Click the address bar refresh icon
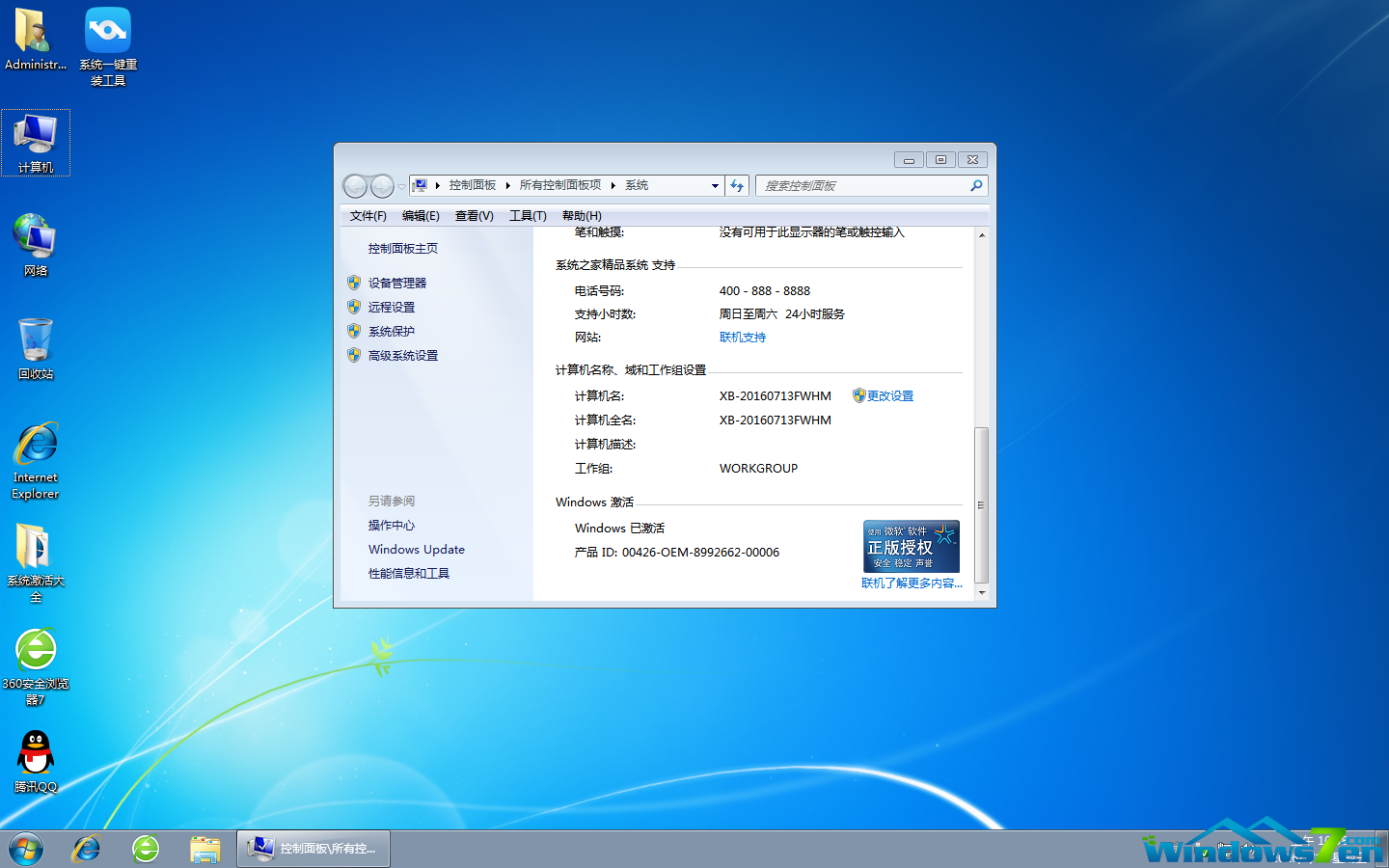 [737, 185]
